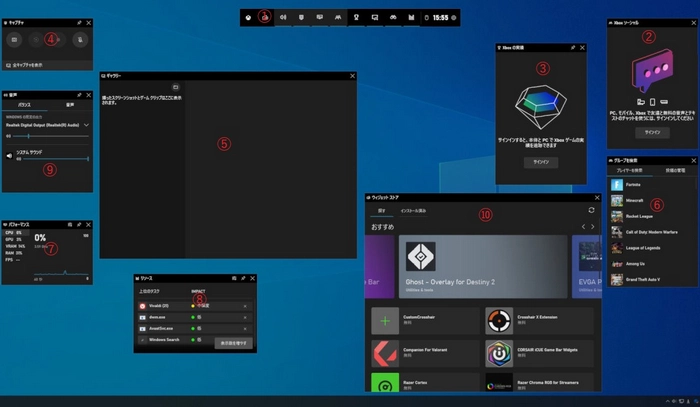End the Vivaldi task with its X button

245,306
